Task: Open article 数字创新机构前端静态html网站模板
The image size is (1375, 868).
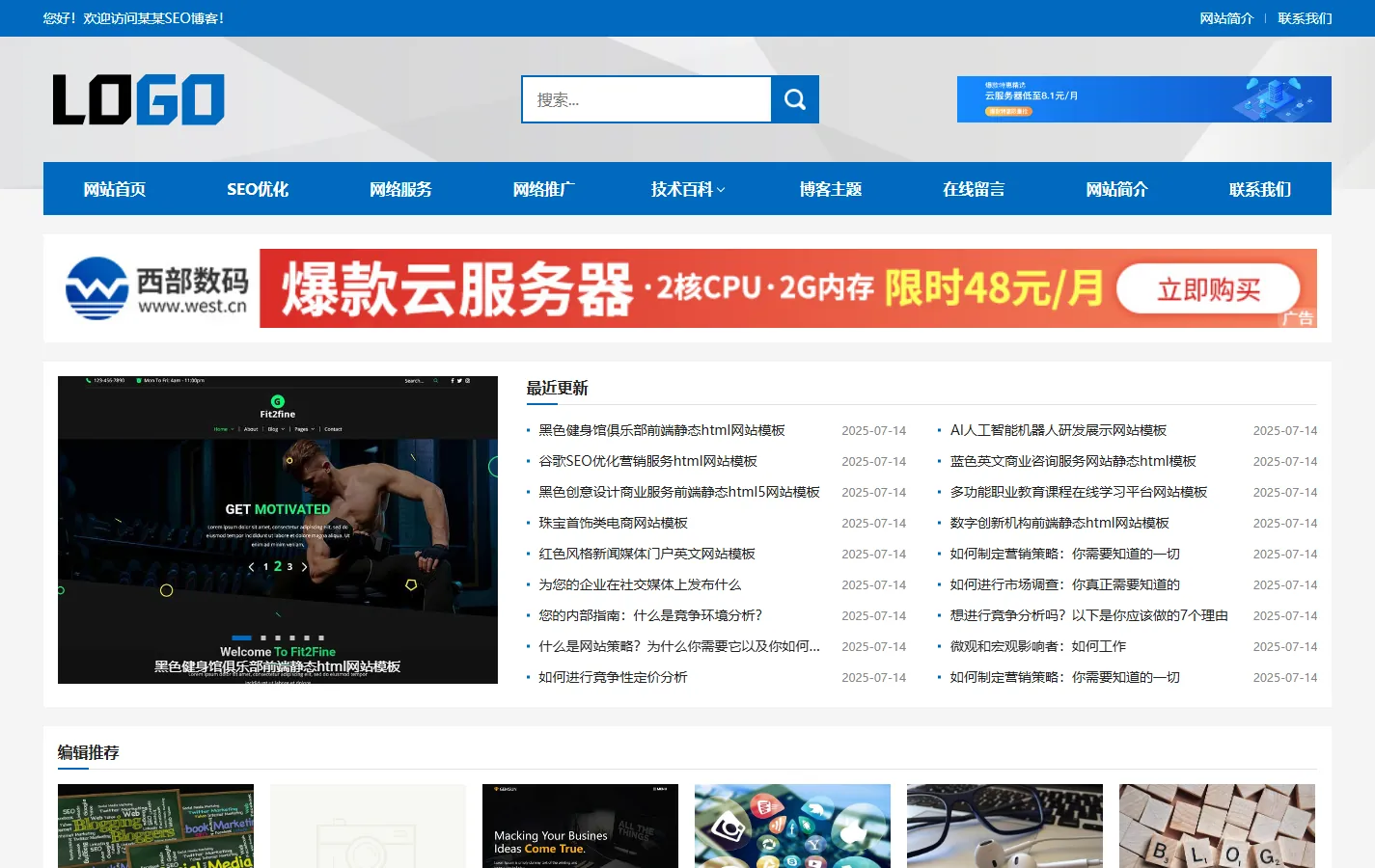Action: tap(1059, 523)
